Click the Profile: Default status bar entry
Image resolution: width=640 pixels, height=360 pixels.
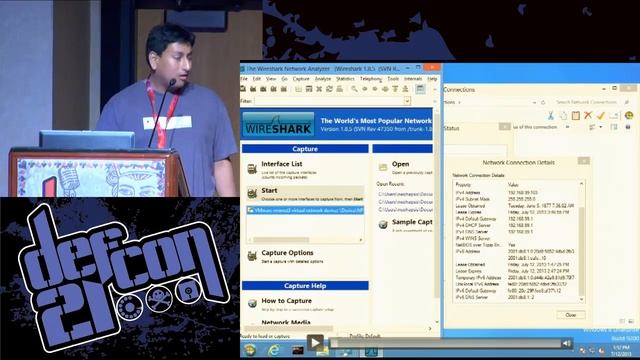click(364, 336)
